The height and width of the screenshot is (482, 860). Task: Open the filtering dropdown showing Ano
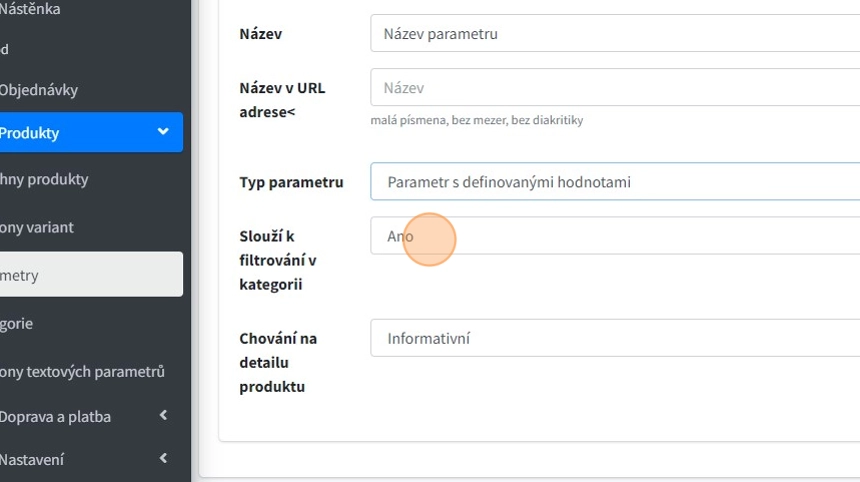pos(614,236)
